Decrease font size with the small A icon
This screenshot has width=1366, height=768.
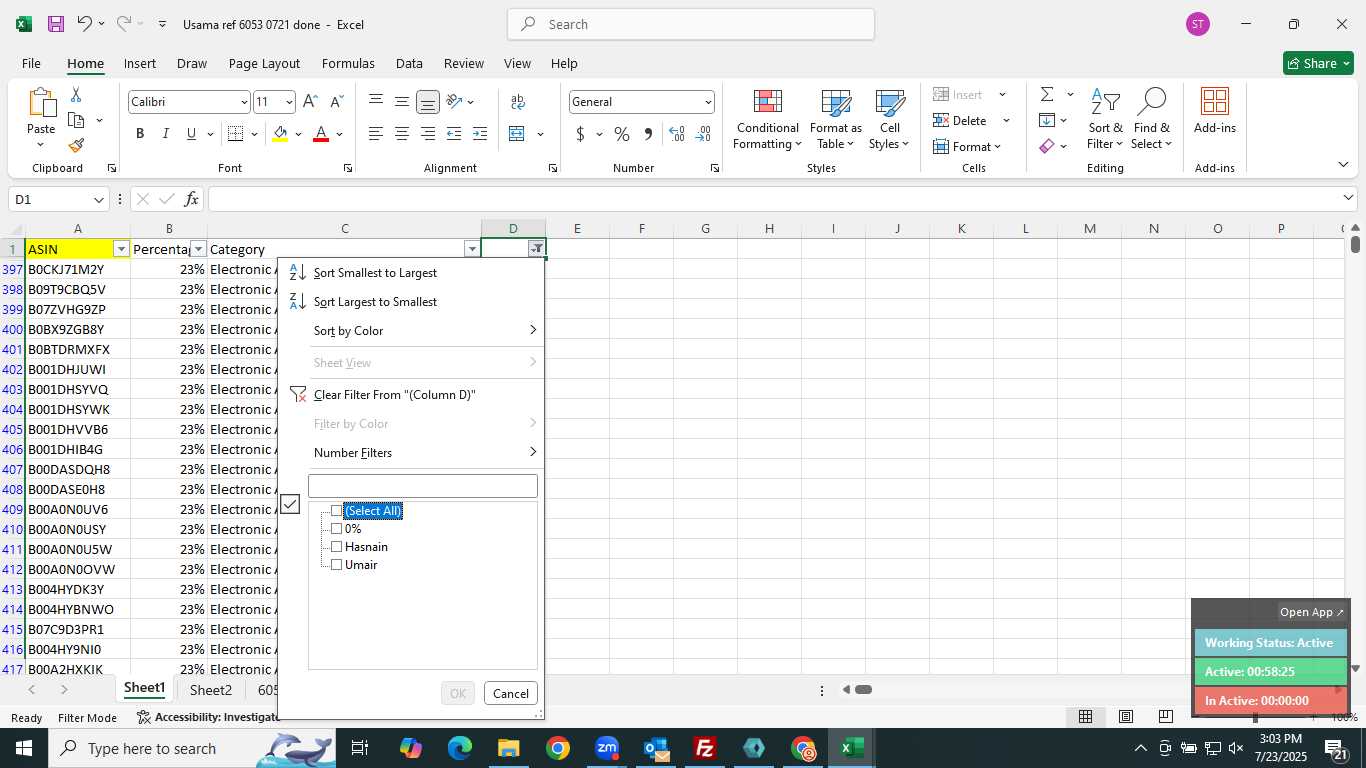pyautogui.click(x=336, y=101)
